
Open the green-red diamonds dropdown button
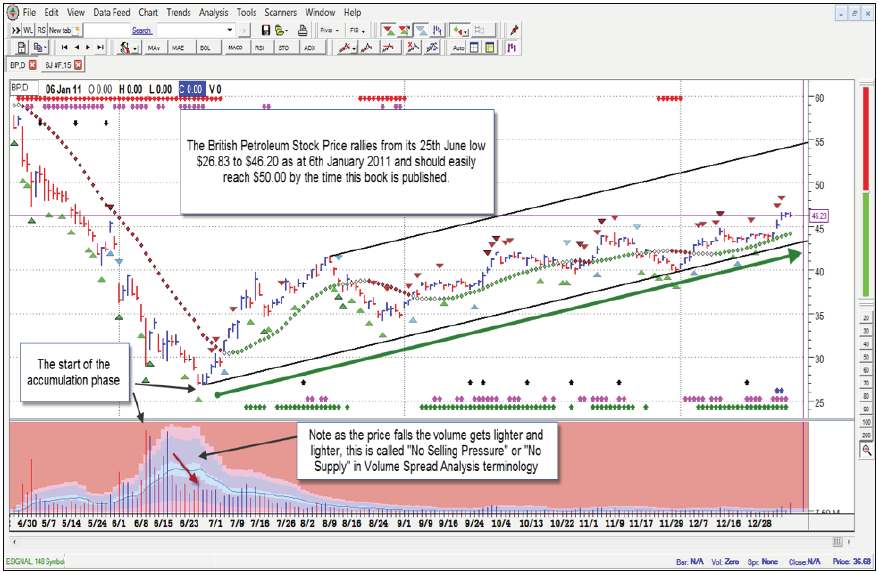pyautogui.click(x=461, y=30)
